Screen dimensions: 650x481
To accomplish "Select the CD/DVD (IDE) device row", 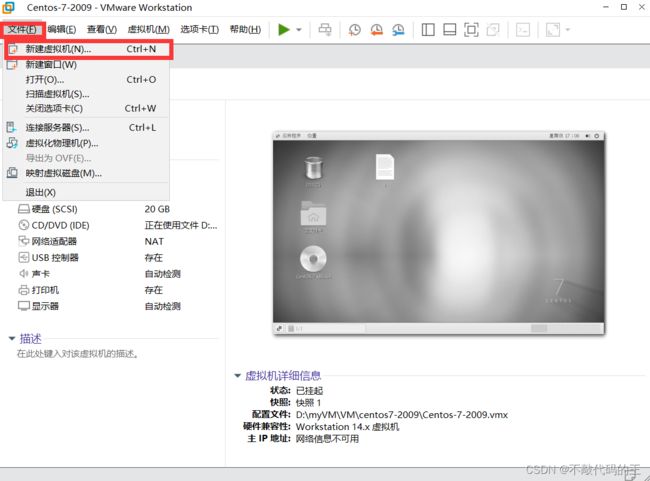I will point(117,225).
